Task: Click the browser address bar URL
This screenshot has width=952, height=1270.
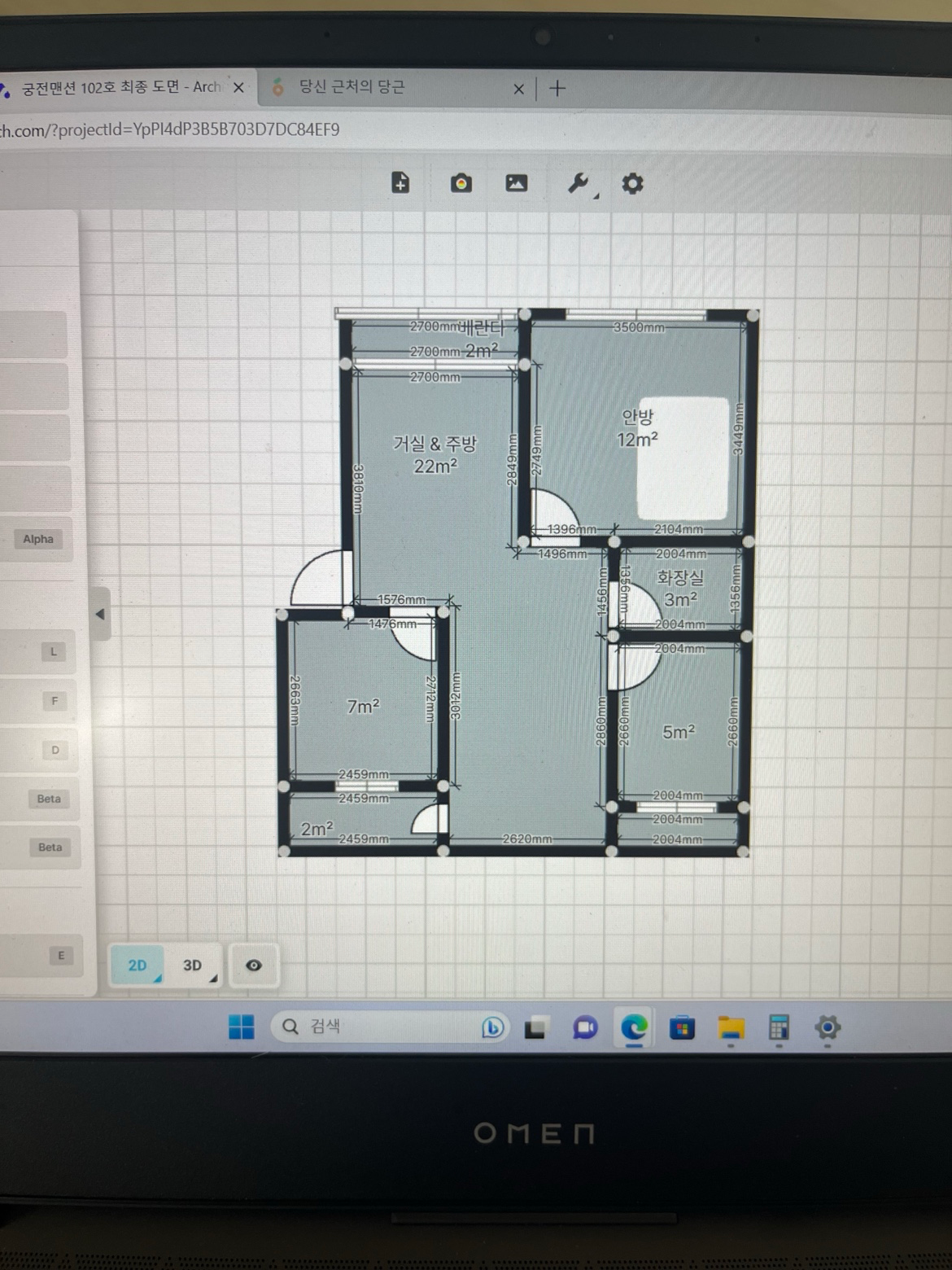Action: click(x=170, y=129)
